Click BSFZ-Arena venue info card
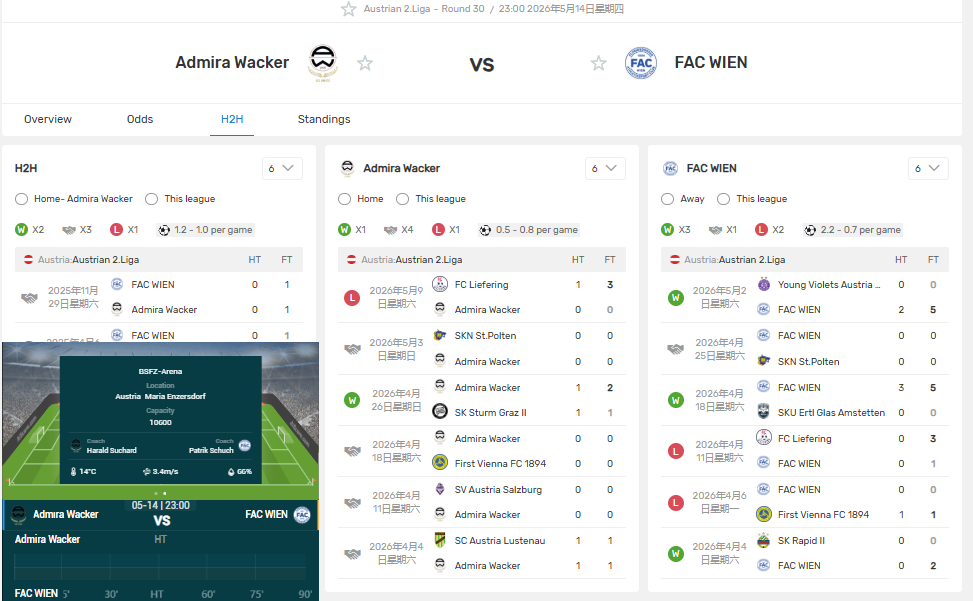Viewport: 973px width, 601px height. coord(160,421)
